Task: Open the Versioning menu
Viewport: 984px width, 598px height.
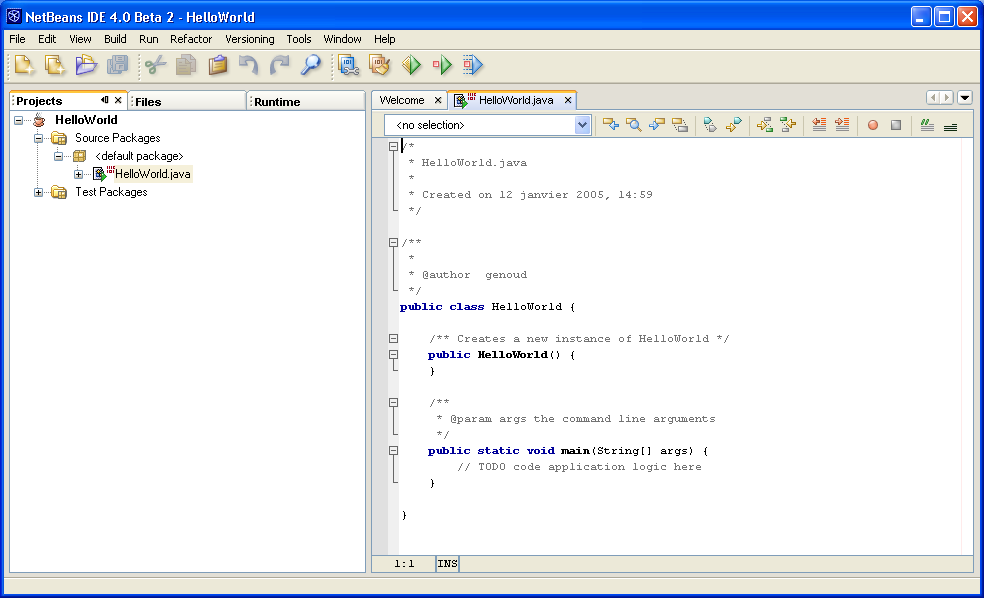Action: (x=249, y=39)
